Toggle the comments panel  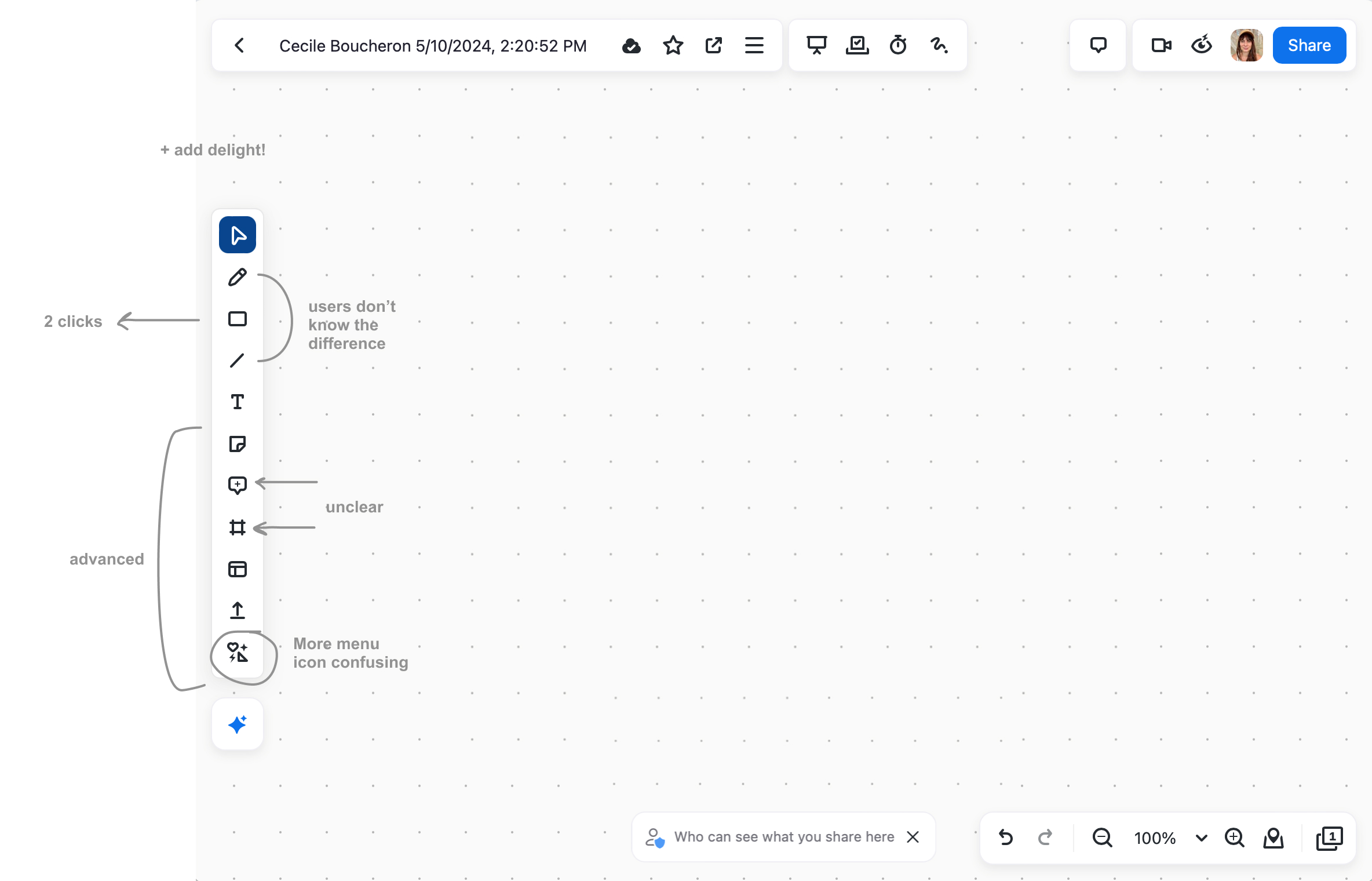[x=1098, y=45]
